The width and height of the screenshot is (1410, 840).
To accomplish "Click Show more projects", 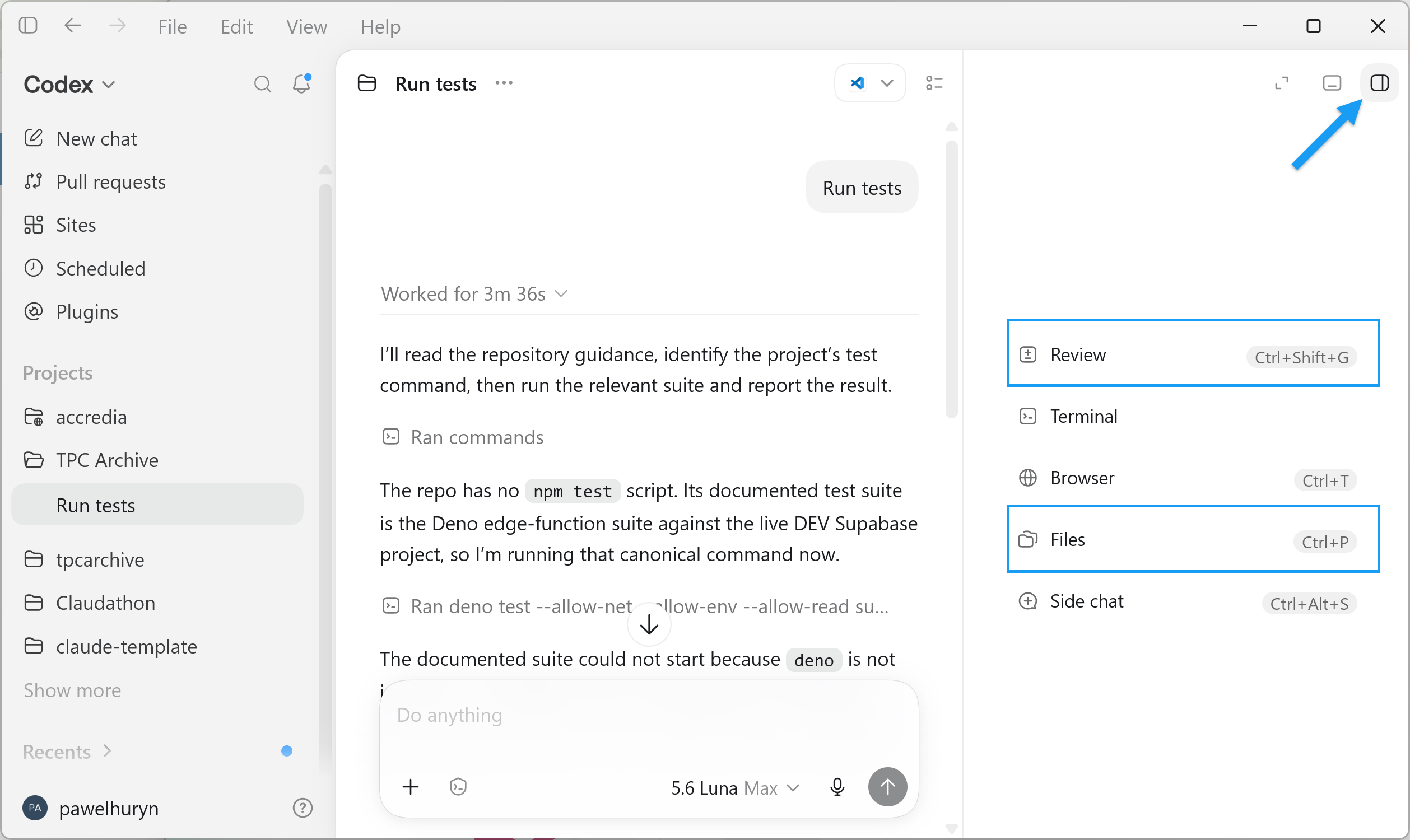I will 72,690.
